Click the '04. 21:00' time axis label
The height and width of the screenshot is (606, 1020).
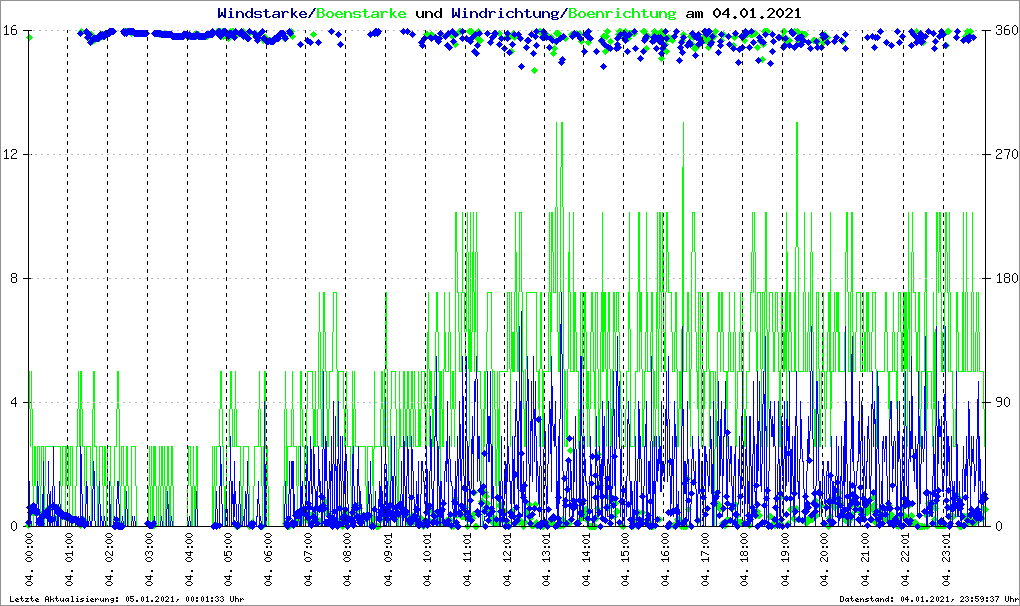click(x=865, y=560)
